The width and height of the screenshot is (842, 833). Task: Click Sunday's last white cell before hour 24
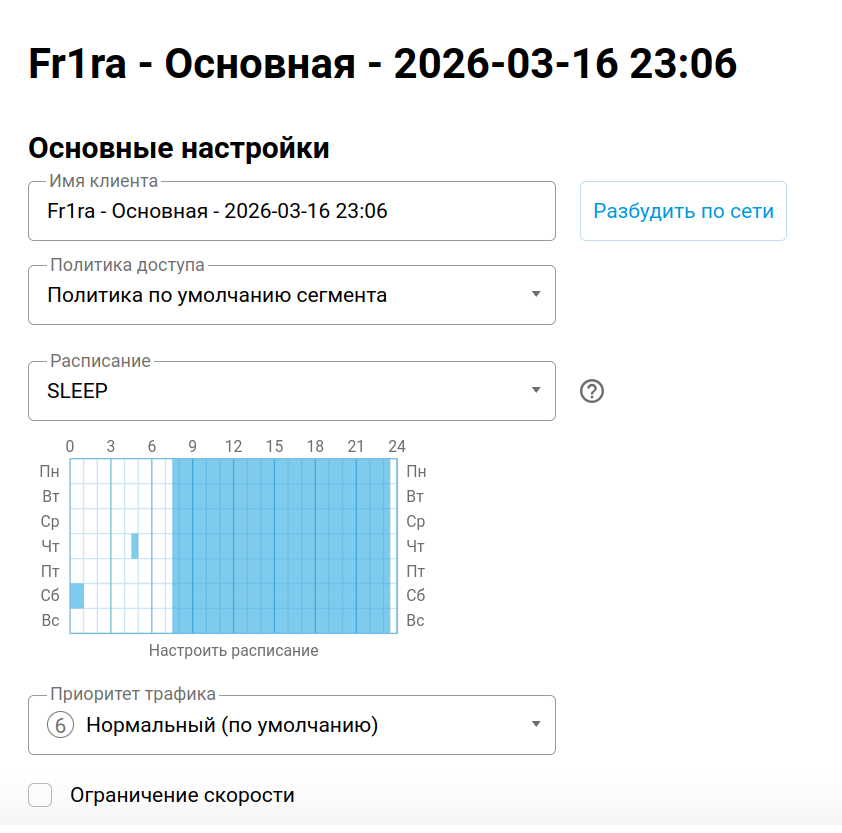point(393,621)
